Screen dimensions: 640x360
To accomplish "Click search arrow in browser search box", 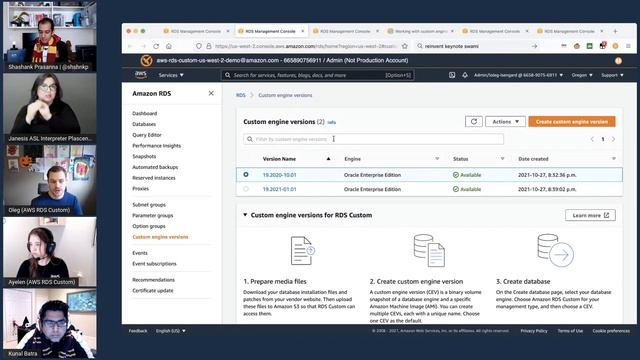I will coord(534,46).
